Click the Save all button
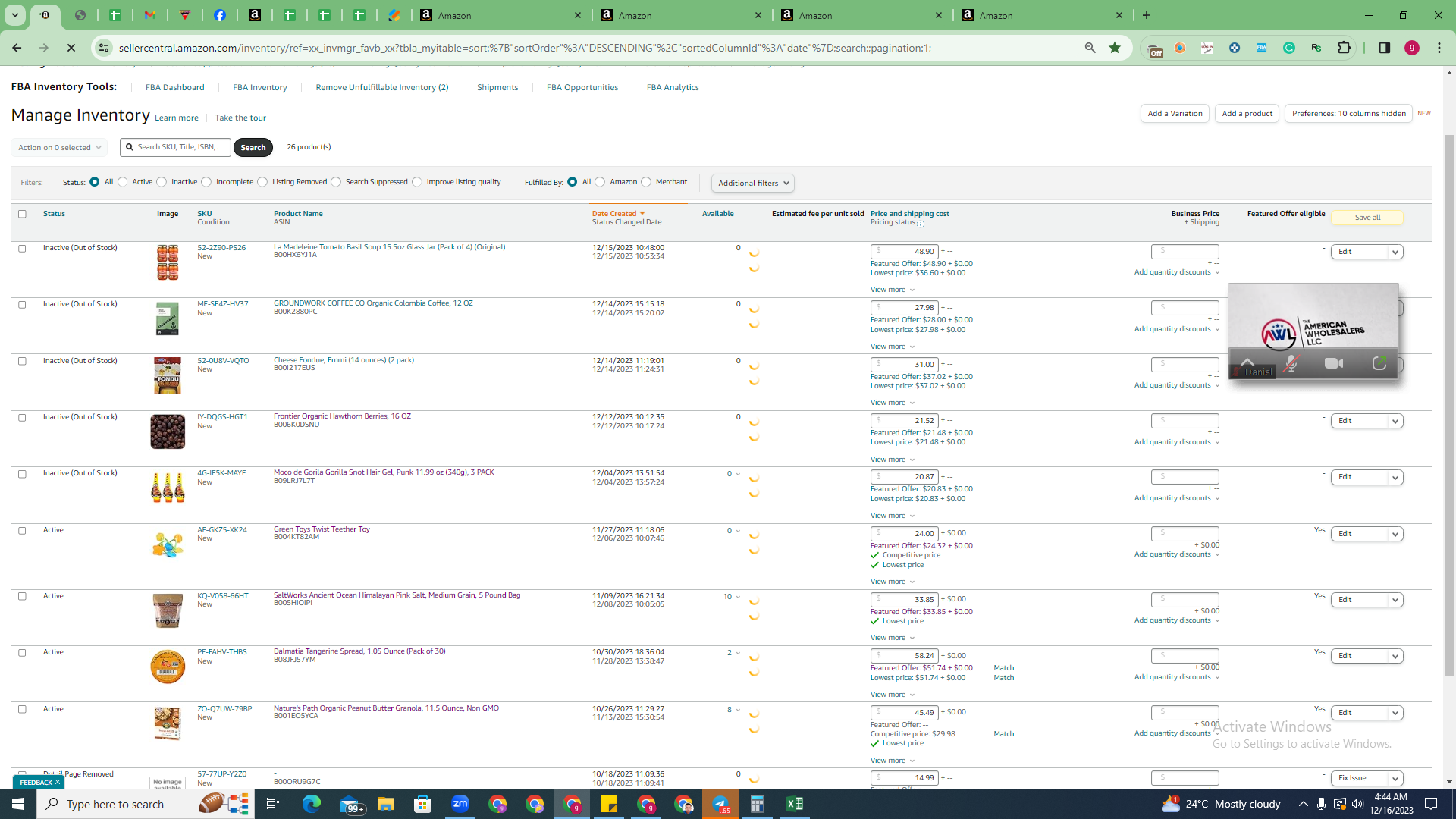This screenshot has width=1456, height=819. (1367, 218)
